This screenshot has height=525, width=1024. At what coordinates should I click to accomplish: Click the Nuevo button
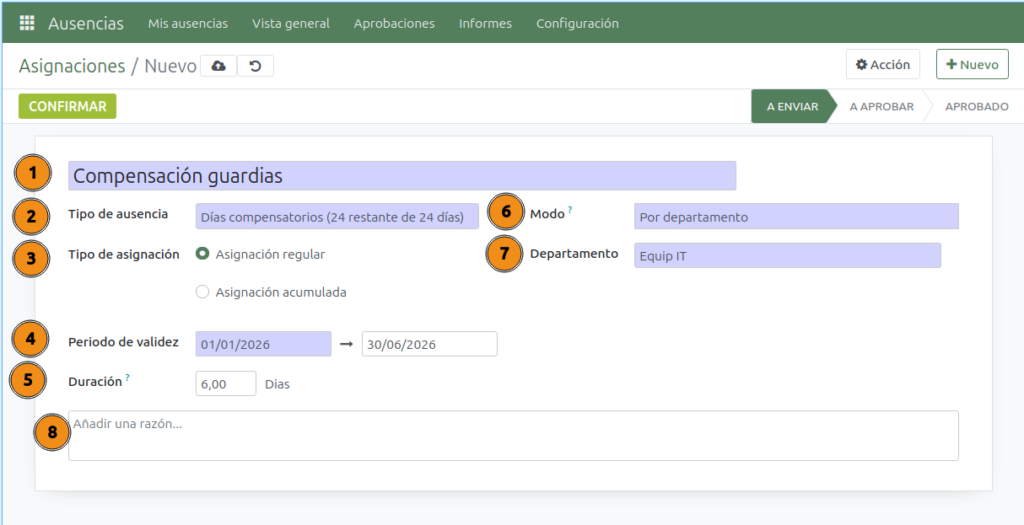pos(971,64)
